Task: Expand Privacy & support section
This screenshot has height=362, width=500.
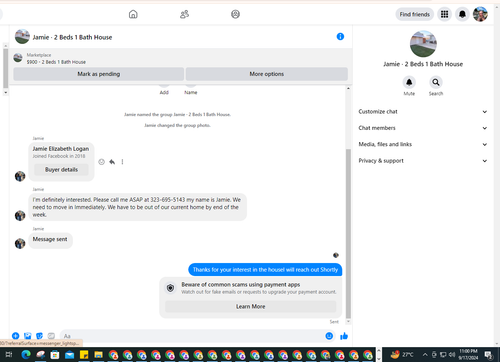Action: tap(423, 161)
